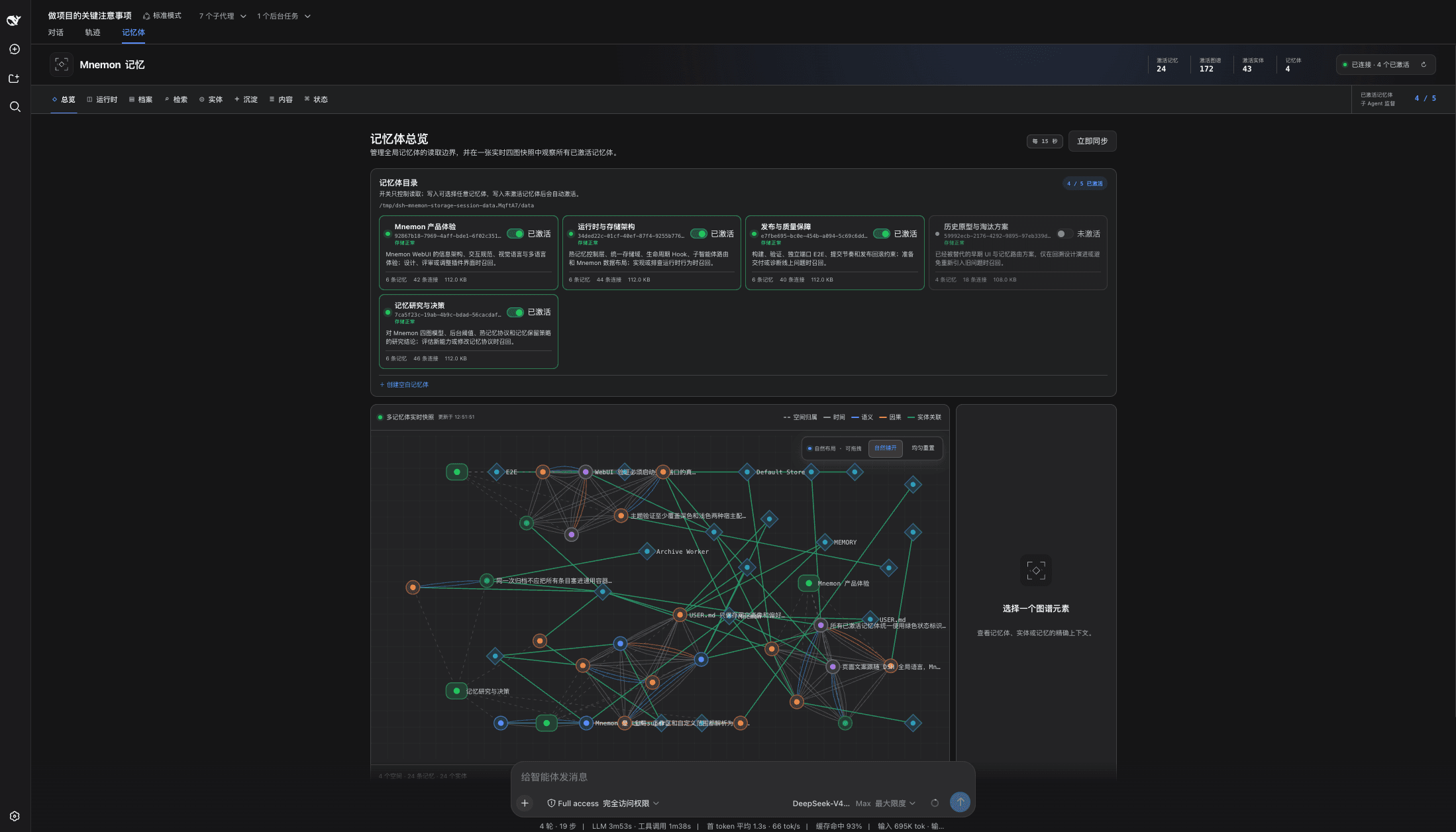Click the 因果 orange legend item
The image size is (1456, 832).
pyautogui.click(x=890, y=417)
